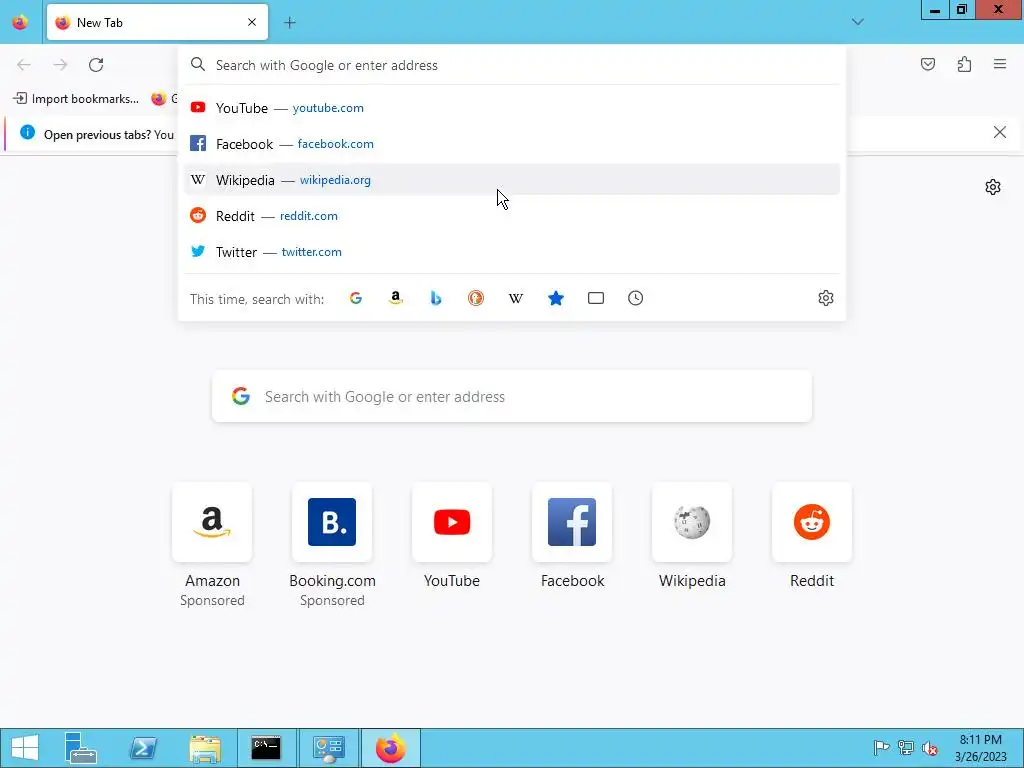The height and width of the screenshot is (768, 1024).
Task: Select the New Tab tab
Action: [x=157, y=22]
